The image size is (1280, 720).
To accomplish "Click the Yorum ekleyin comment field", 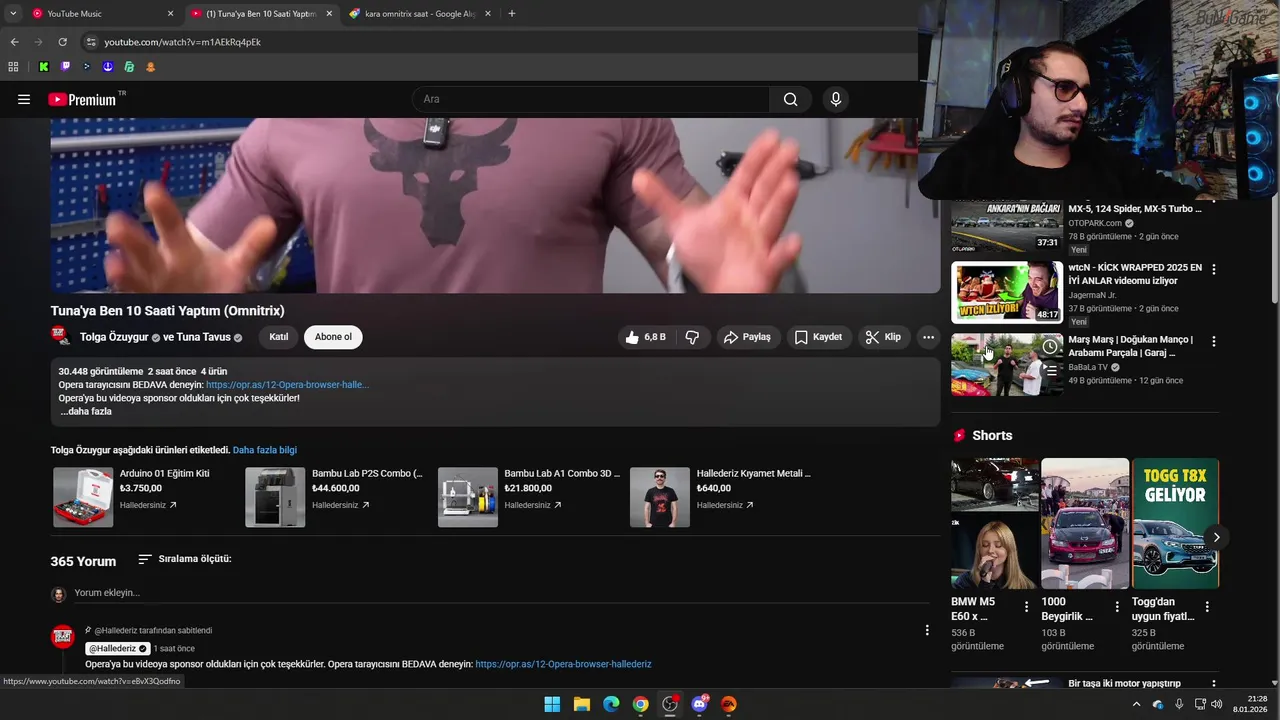I will [500, 593].
